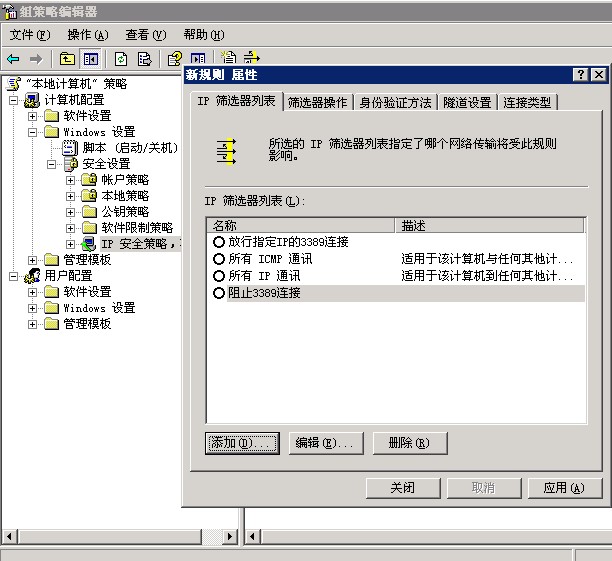Click the 描述 column header

click(490, 226)
